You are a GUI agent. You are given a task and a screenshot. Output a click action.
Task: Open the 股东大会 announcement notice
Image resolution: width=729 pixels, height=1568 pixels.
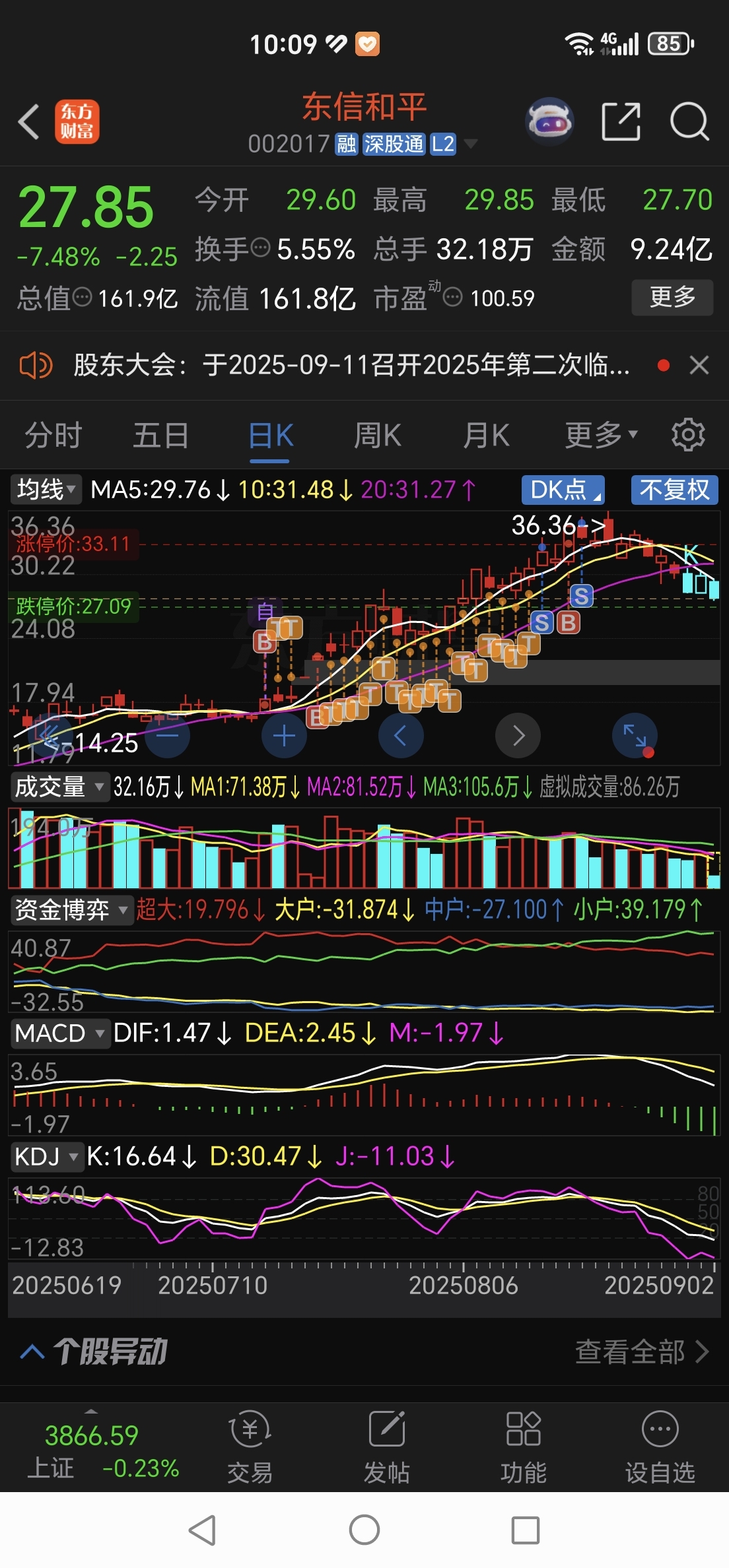point(351,365)
